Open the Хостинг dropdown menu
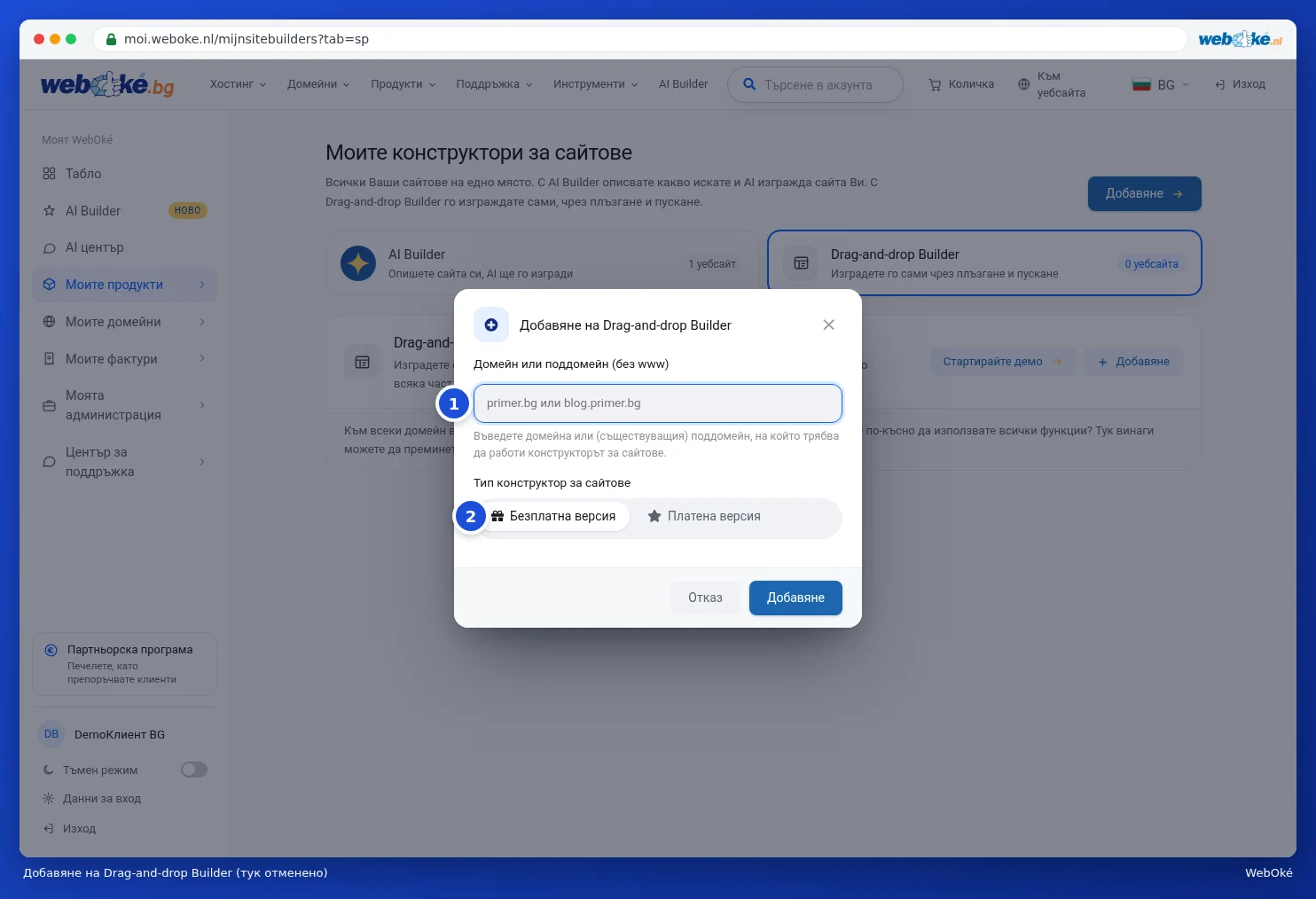This screenshot has height=899, width=1316. 238,84
